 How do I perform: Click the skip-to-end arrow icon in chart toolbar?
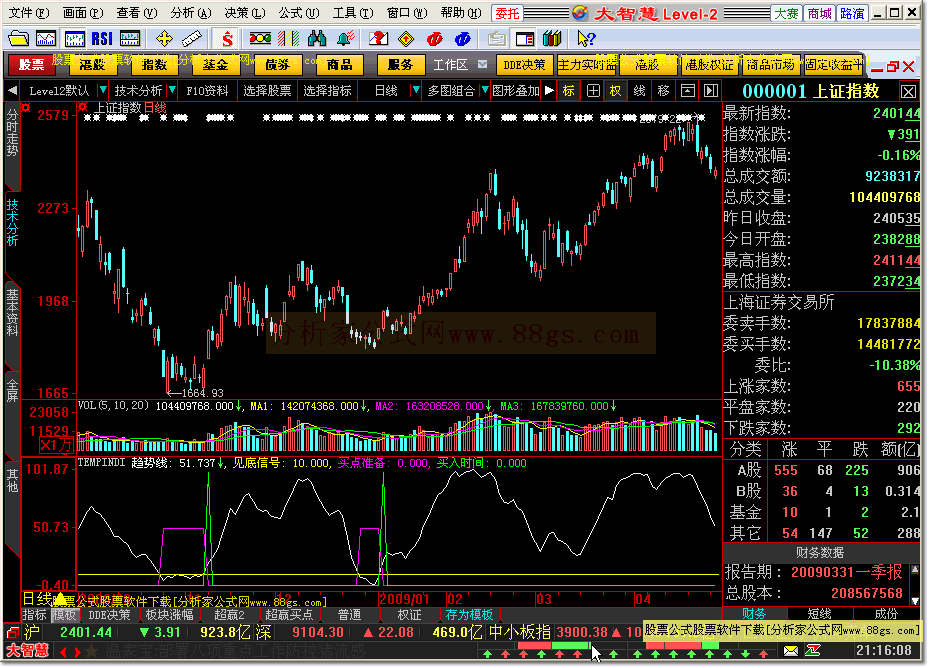pos(711,91)
